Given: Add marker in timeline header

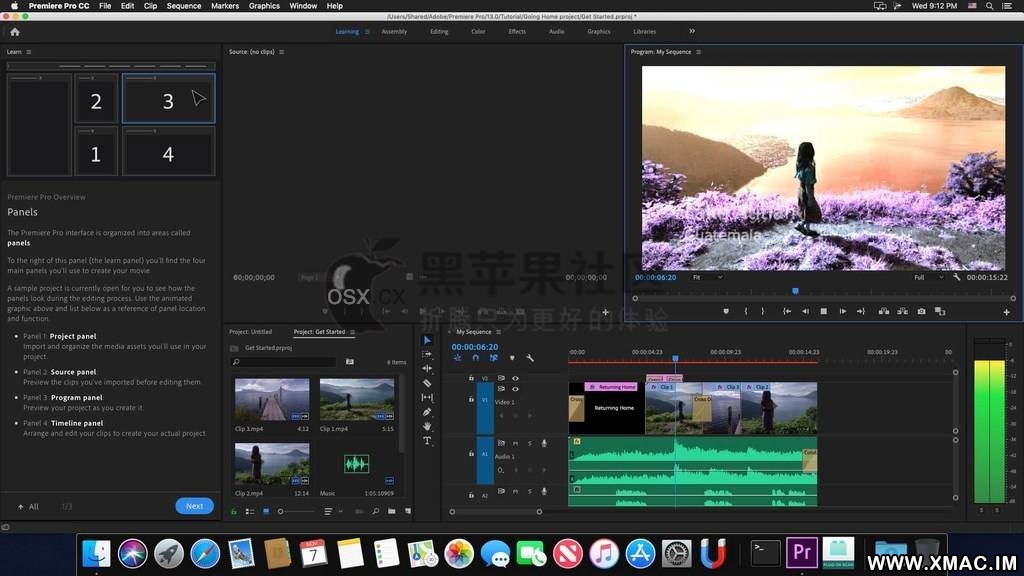Looking at the screenshot, I should pyautogui.click(x=512, y=358).
